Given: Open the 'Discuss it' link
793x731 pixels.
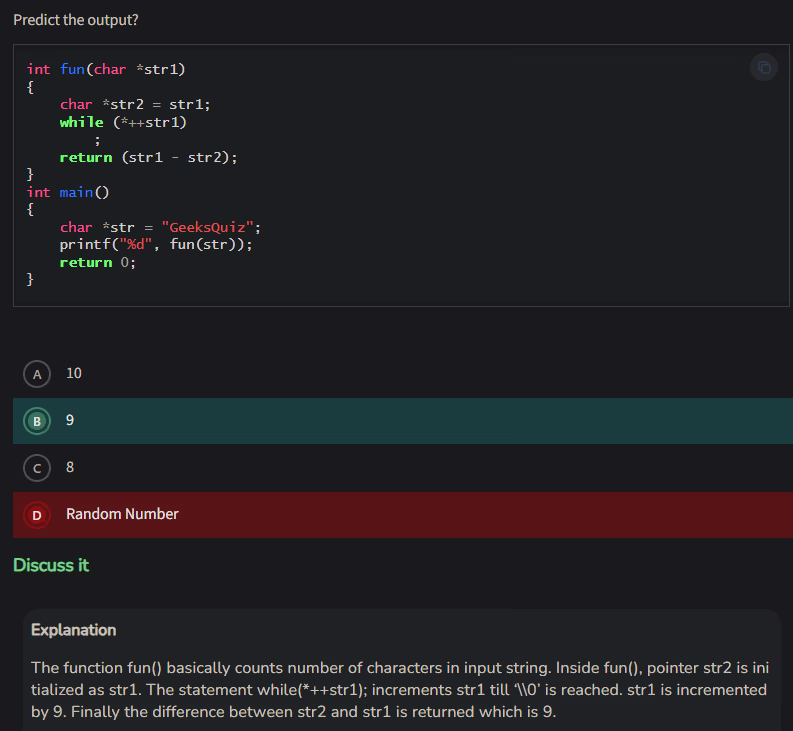Looking at the screenshot, I should pyautogui.click(x=51, y=565).
